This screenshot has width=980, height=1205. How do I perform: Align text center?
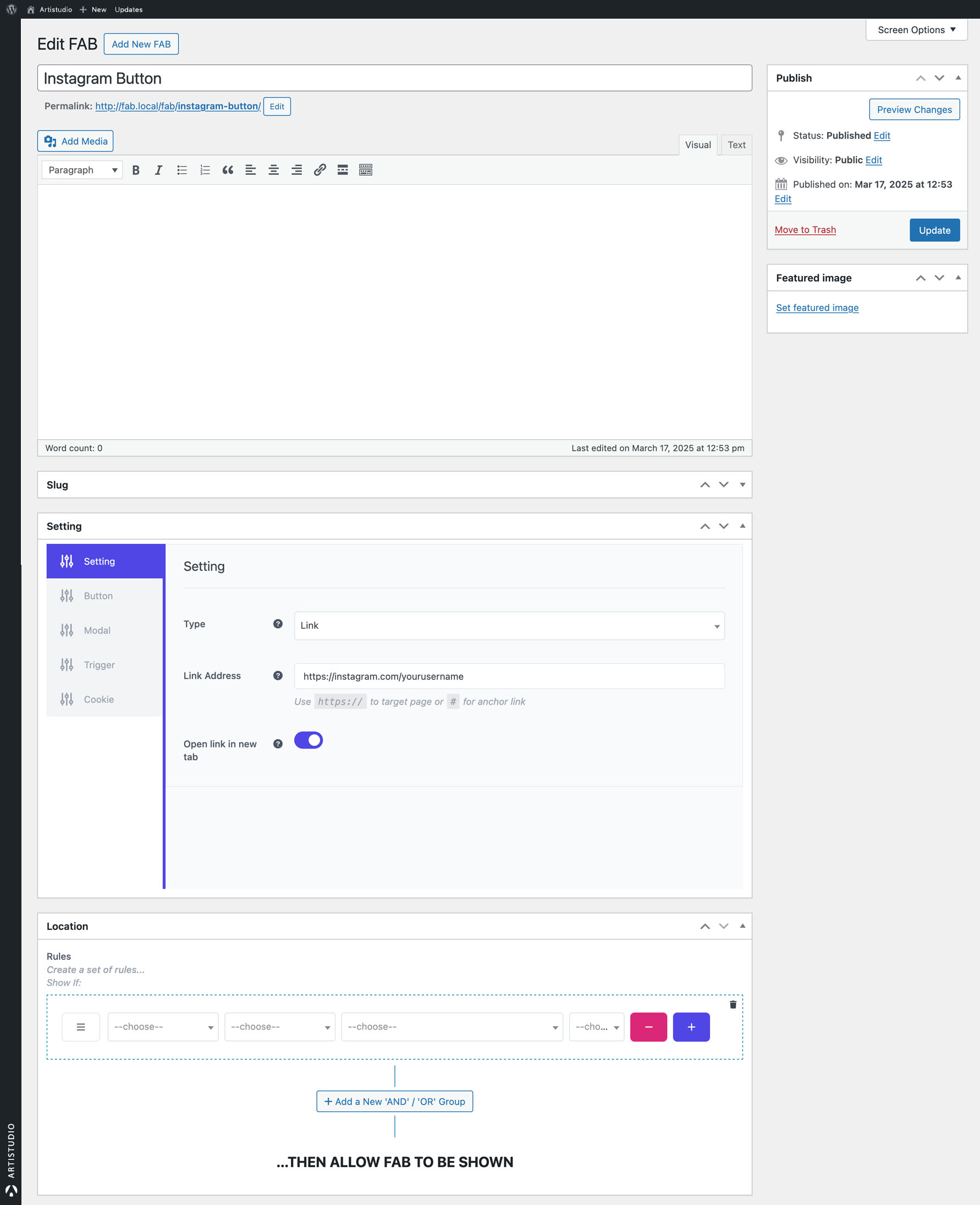(x=274, y=170)
